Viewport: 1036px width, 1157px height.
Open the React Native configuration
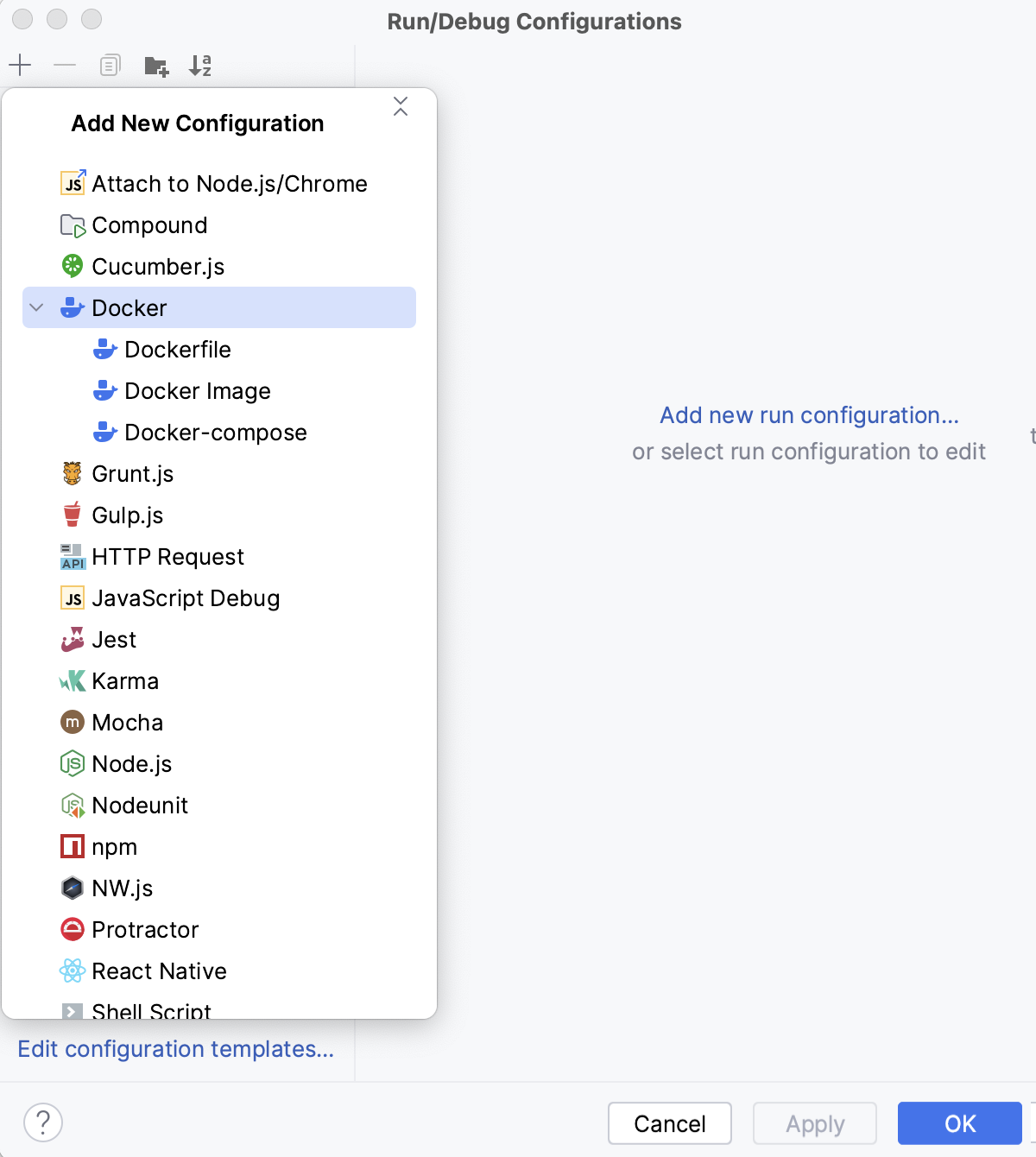[159, 970]
